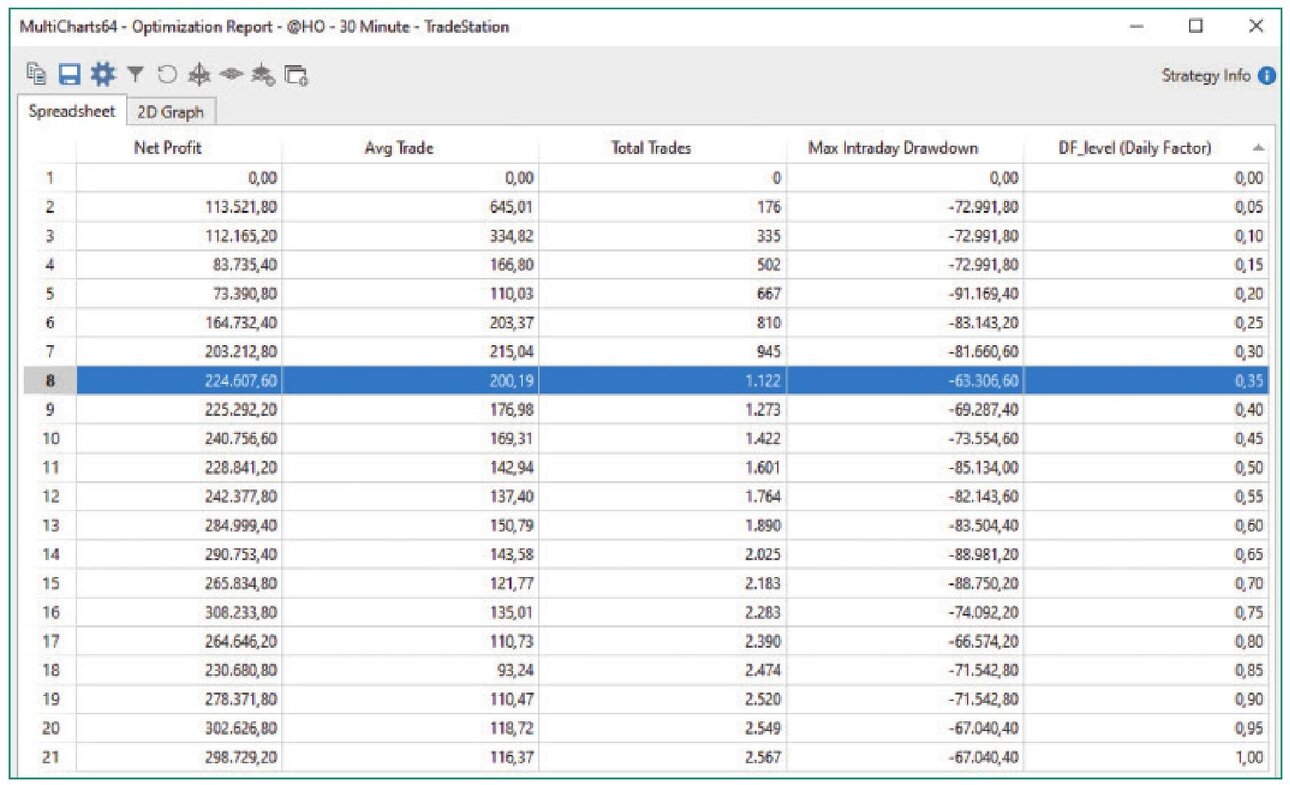Open the Strategy Info link
The height and width of the screenshot is (785, 1290).
click(1206, 75)
